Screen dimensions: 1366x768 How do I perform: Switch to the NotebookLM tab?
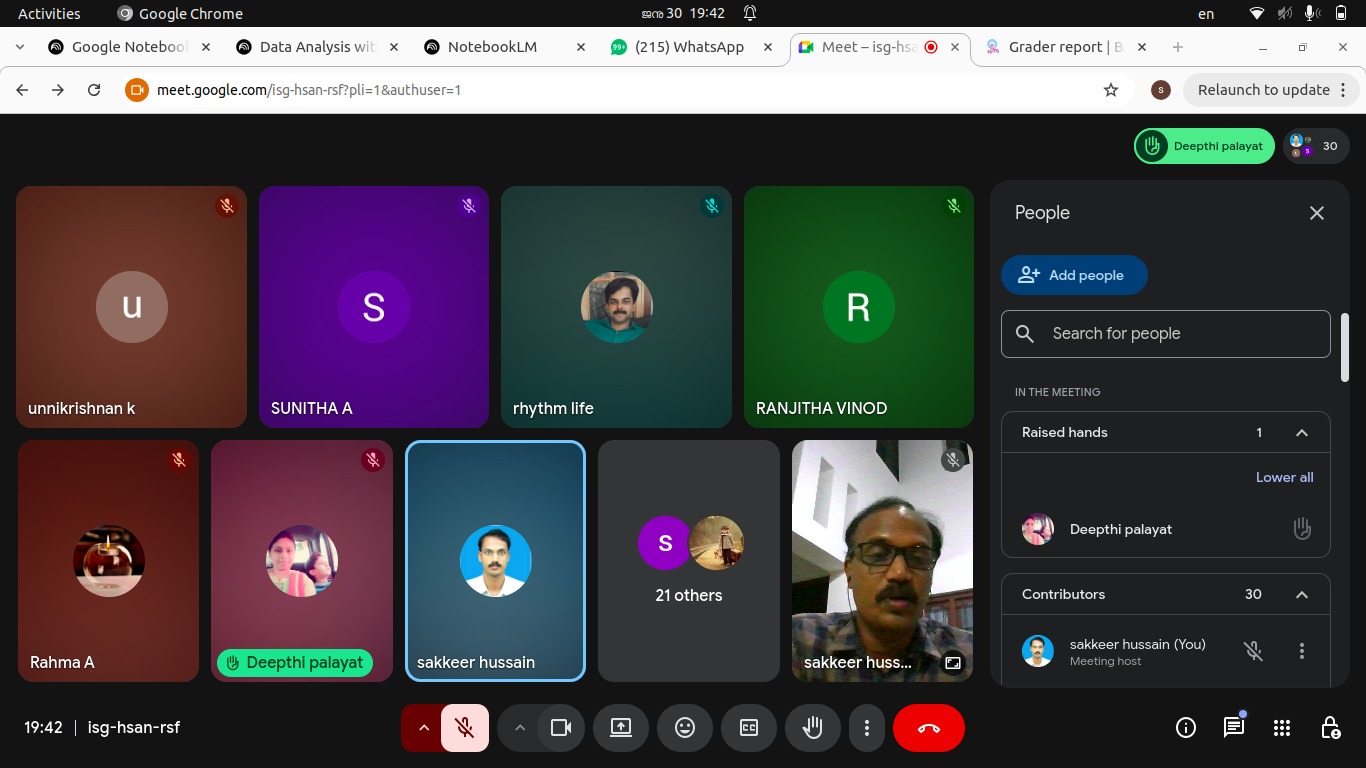click(x=492, y=47)
